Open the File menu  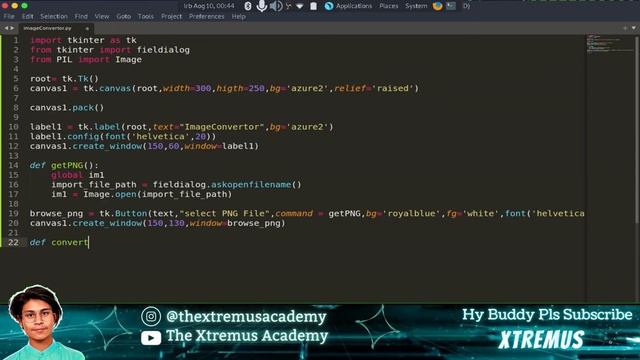pos(9,16)
